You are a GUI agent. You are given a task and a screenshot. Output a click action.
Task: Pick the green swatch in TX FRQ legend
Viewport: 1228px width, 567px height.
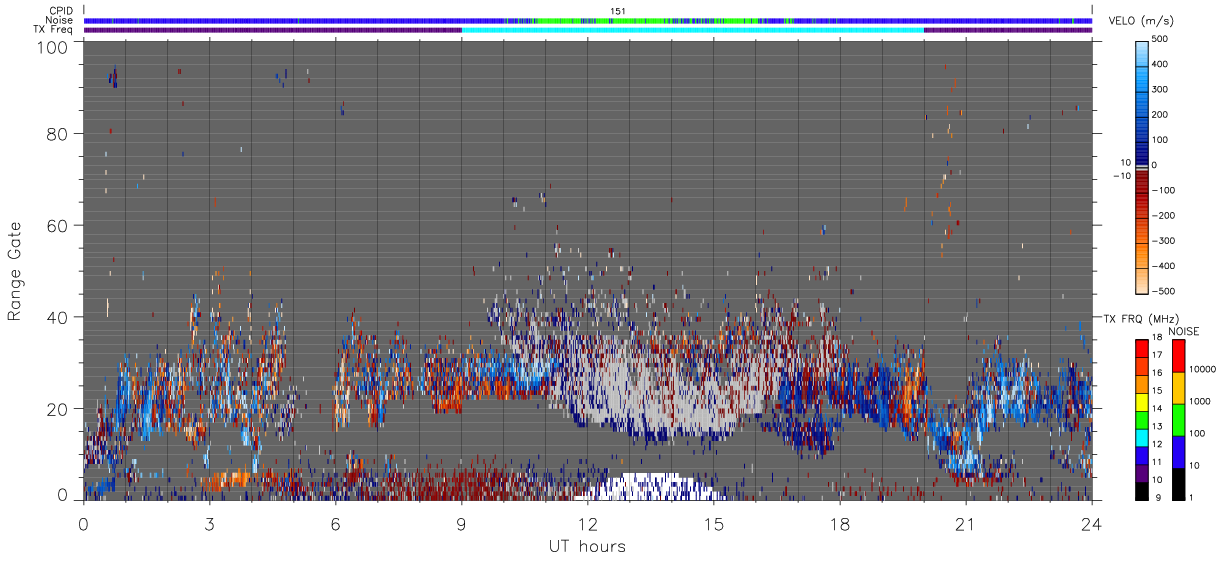1142,418
